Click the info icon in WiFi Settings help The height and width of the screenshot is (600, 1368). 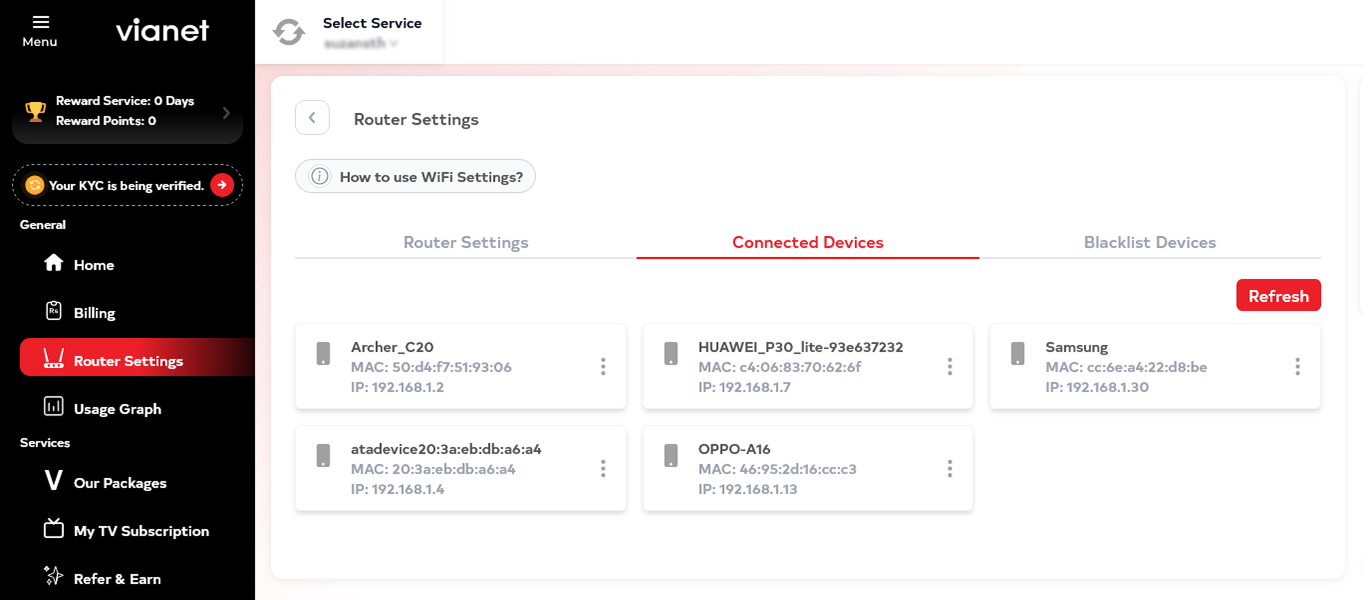[x=320, y=177]
